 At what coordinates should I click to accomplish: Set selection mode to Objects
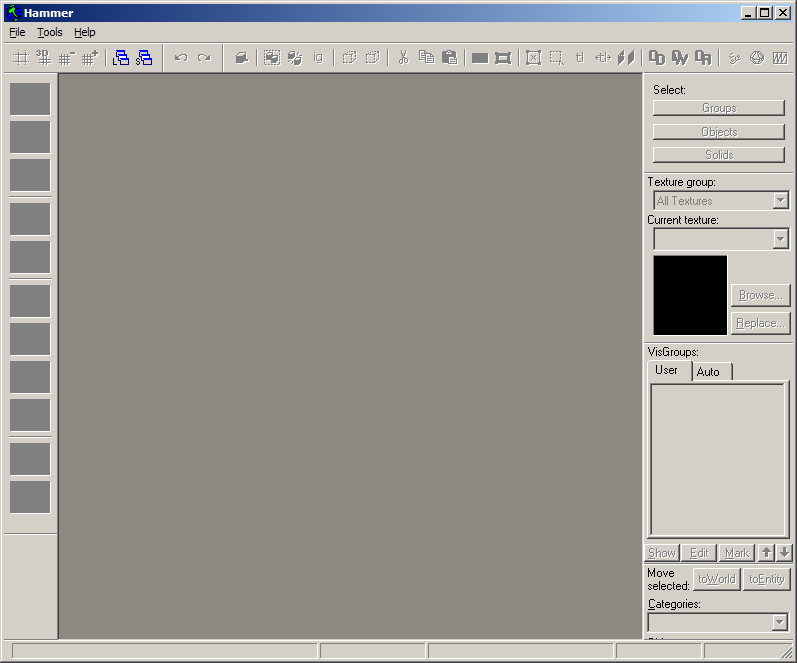[719, 132]
